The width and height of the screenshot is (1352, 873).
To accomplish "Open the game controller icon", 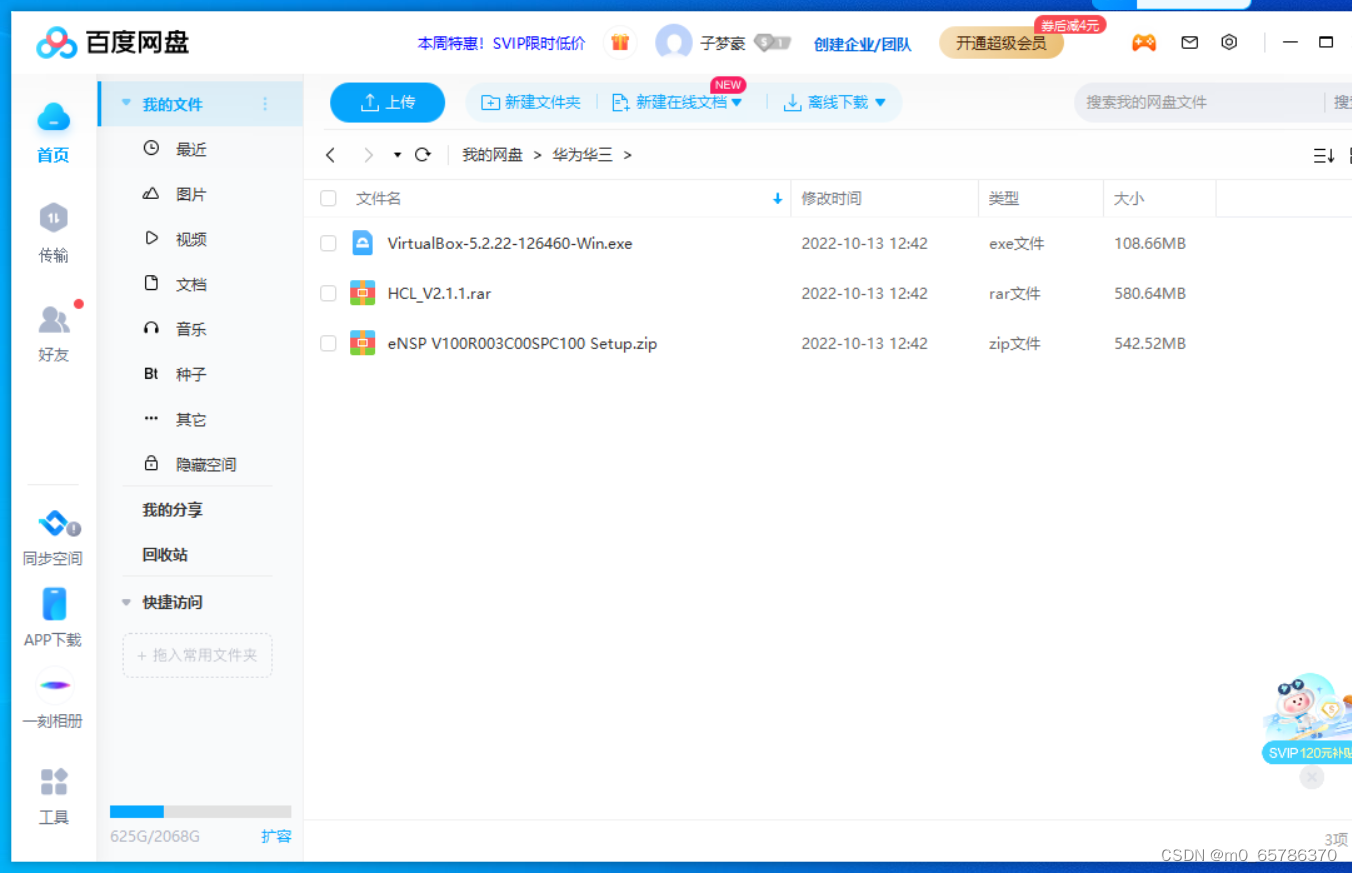I will [x=1144, y=43].
